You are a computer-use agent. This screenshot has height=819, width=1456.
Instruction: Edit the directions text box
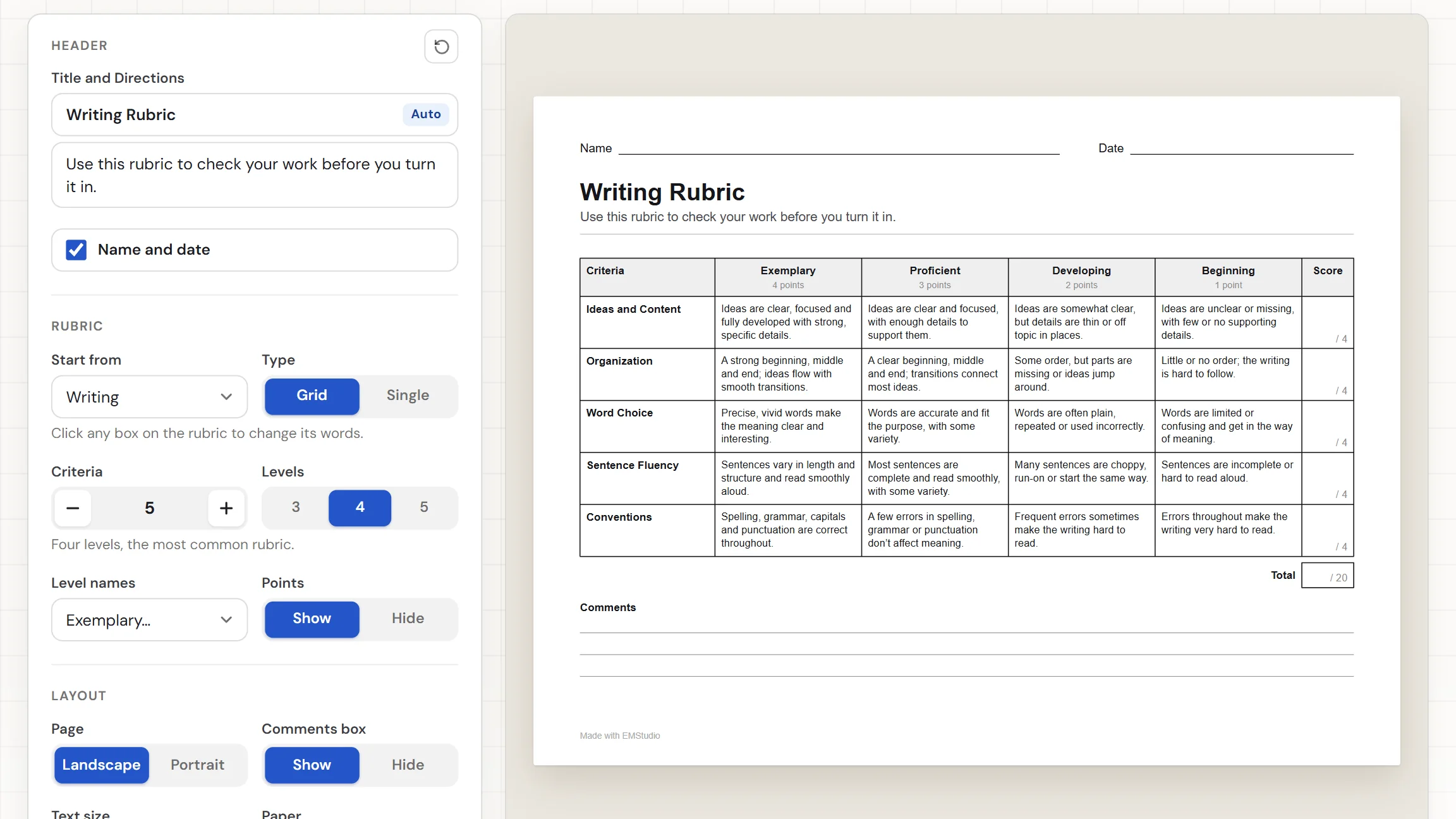tap(255, 175)
